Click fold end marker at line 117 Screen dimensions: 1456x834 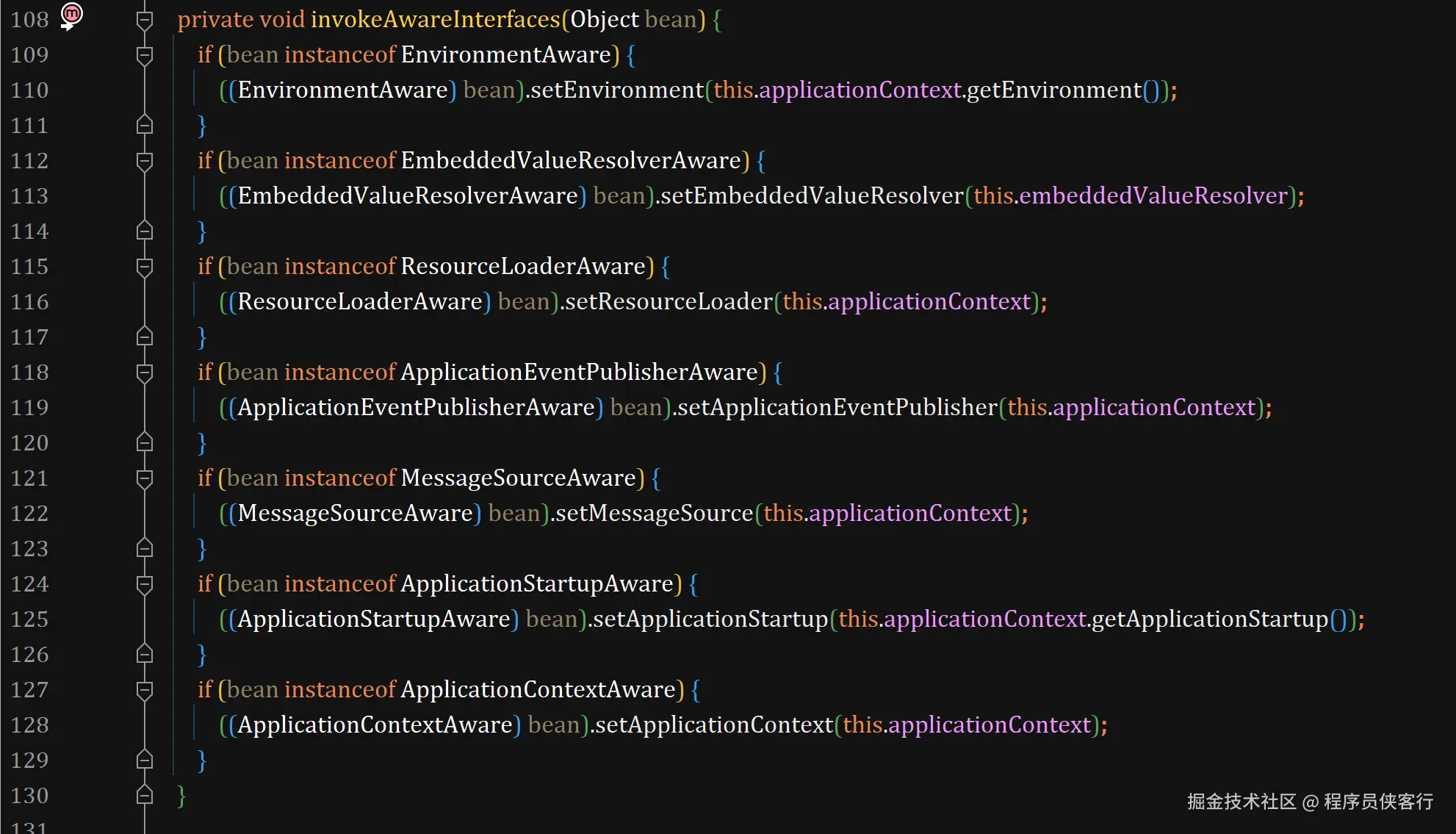[145, 337]
